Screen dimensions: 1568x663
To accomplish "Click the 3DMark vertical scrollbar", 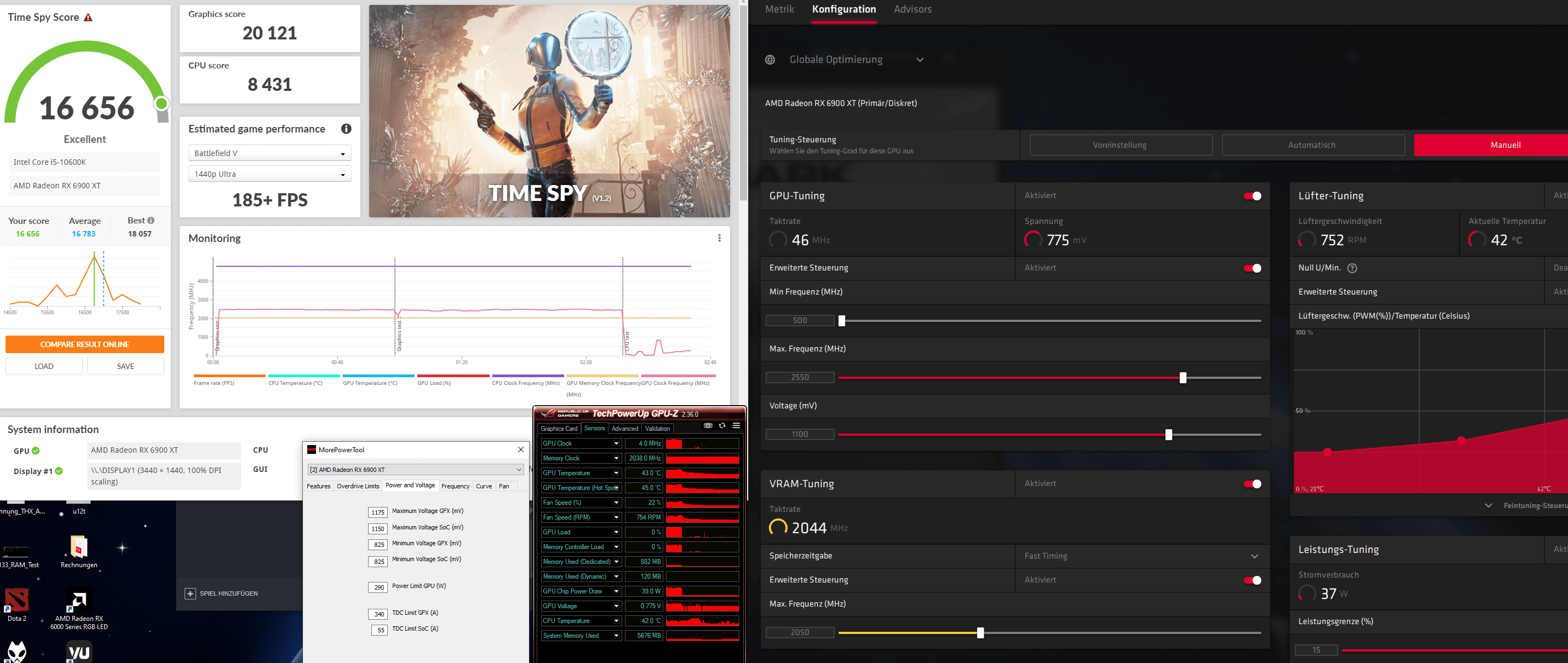I will (x=743, y=103).
